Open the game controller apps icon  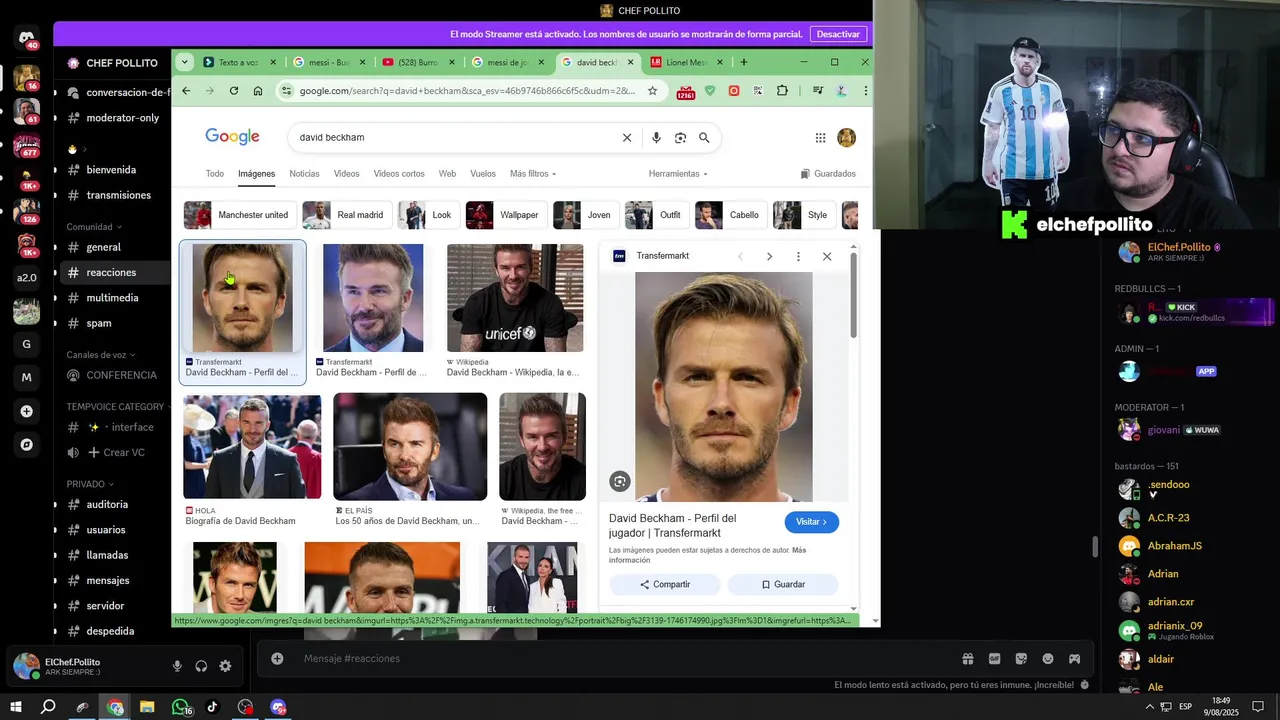(1074, 658)
